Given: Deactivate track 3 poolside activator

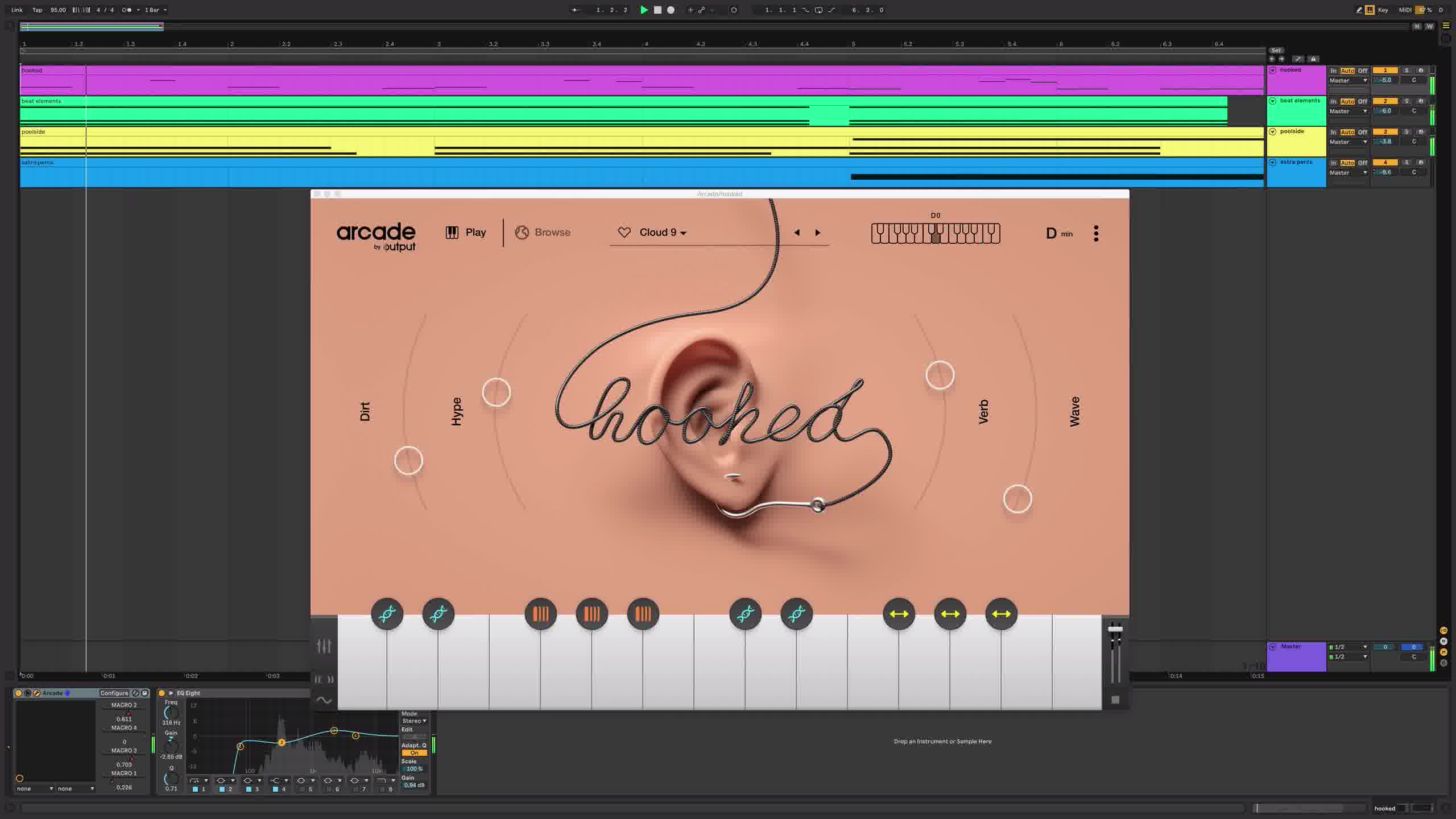Looking at the screenshot, I should [x=1385, y=132].
